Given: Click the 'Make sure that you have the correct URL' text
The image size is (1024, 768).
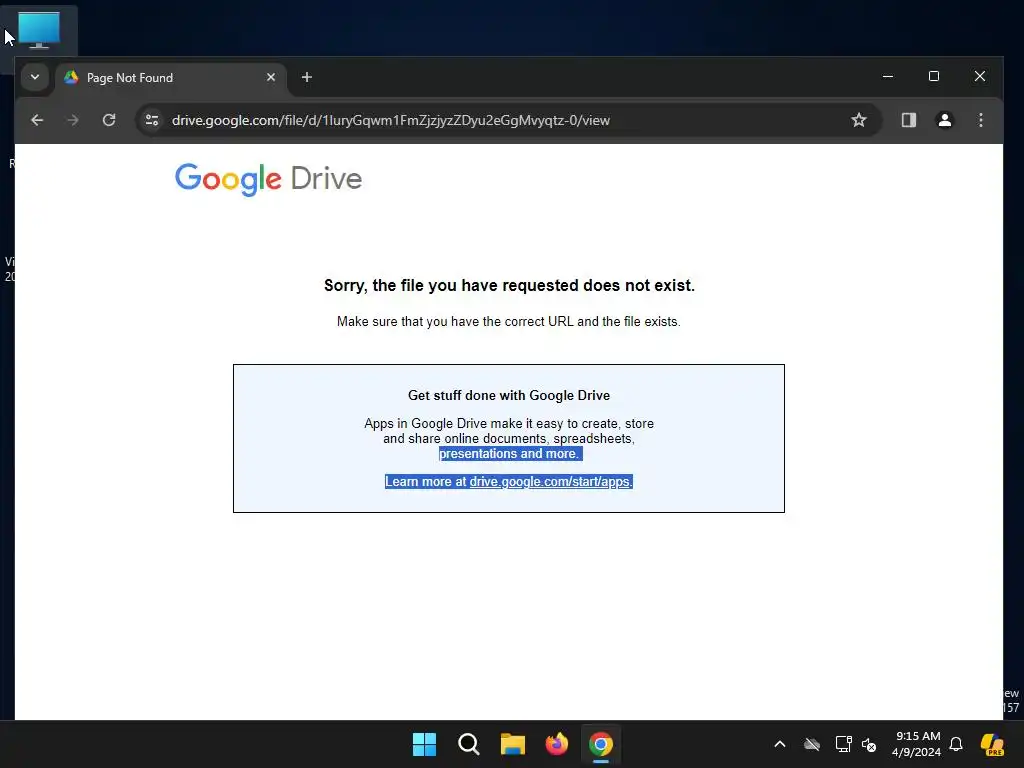Looking at the screenshot, I should 509,321.
